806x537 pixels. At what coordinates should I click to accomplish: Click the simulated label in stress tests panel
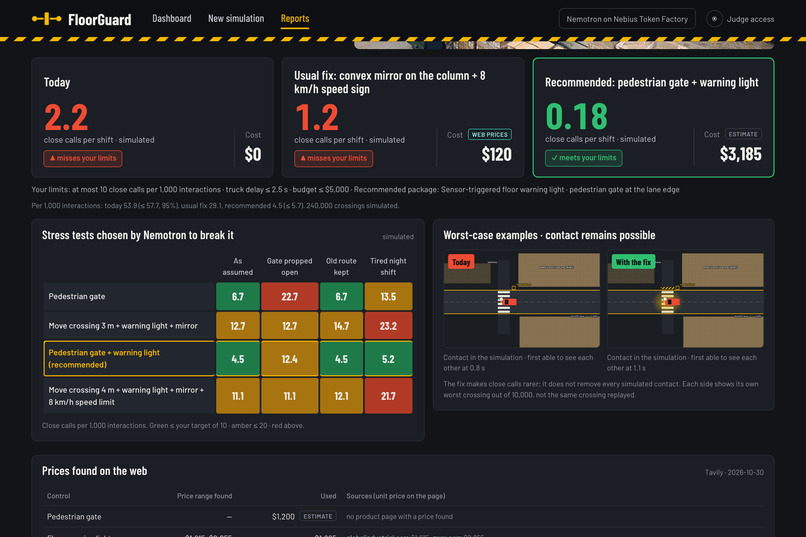398,237
